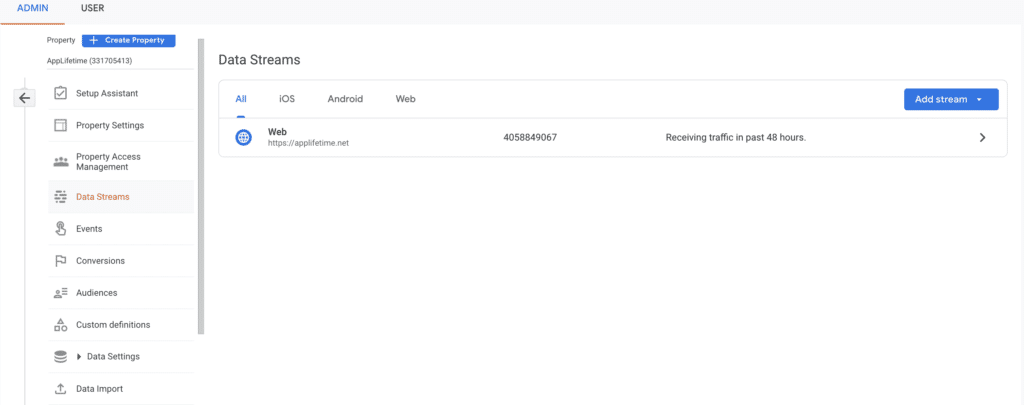Click the Data Streams icon in sidebar
Screen dimensions: 1024x405
click(x=60, y=197)
